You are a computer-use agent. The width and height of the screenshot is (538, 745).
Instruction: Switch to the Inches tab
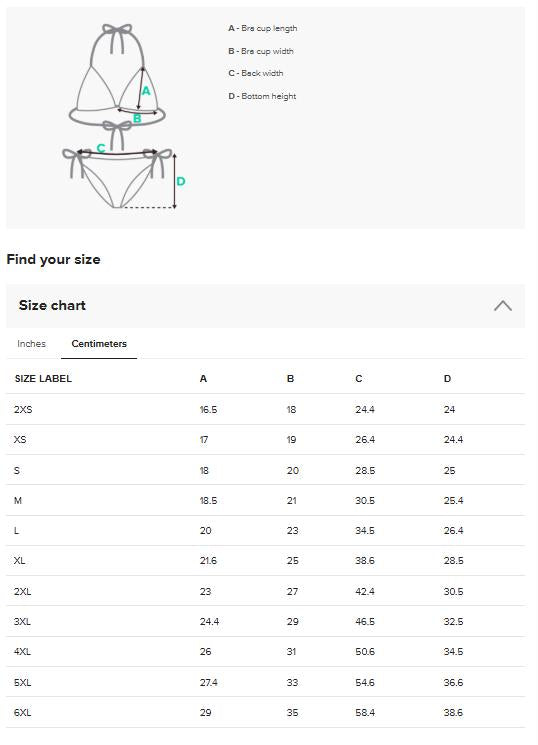(x=31, y=344)
